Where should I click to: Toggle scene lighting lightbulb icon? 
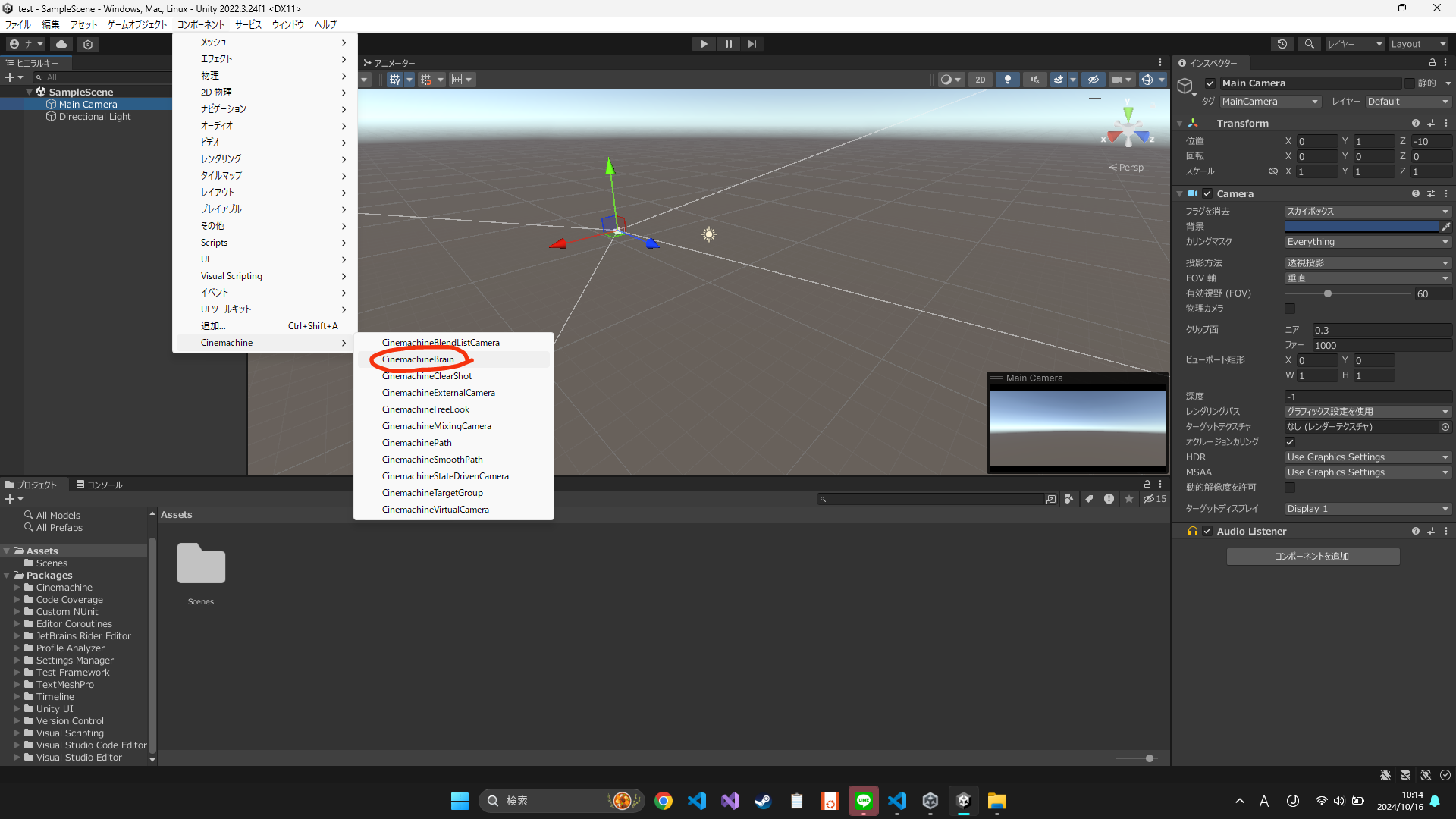coord(1007,80)
